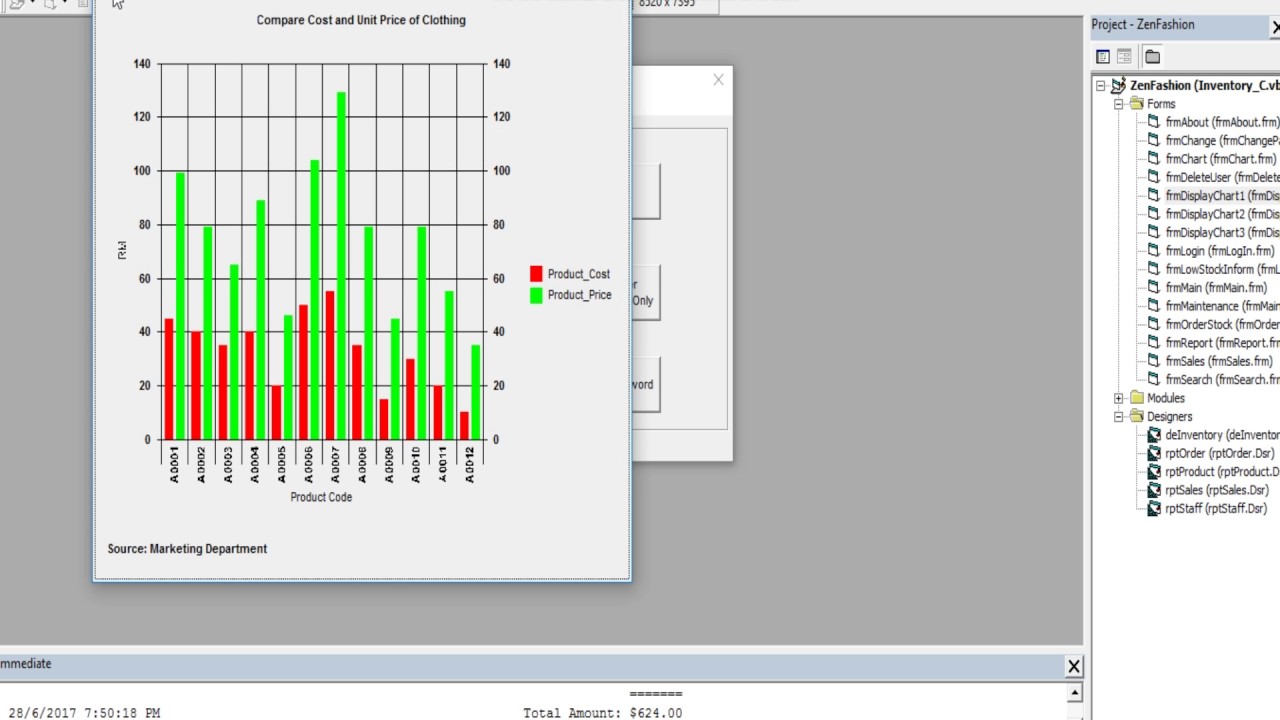The image size is (1280, 720).
Task: Click the 'Source: Marketing Department' footnote
Action: 187,548
